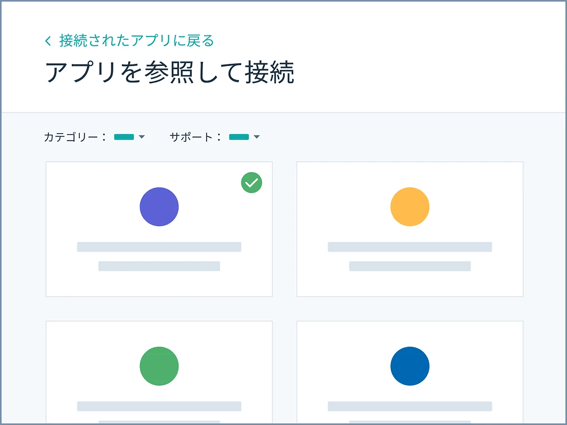
Task: Open the サポート filter dropdown
Action: point(244,137)
